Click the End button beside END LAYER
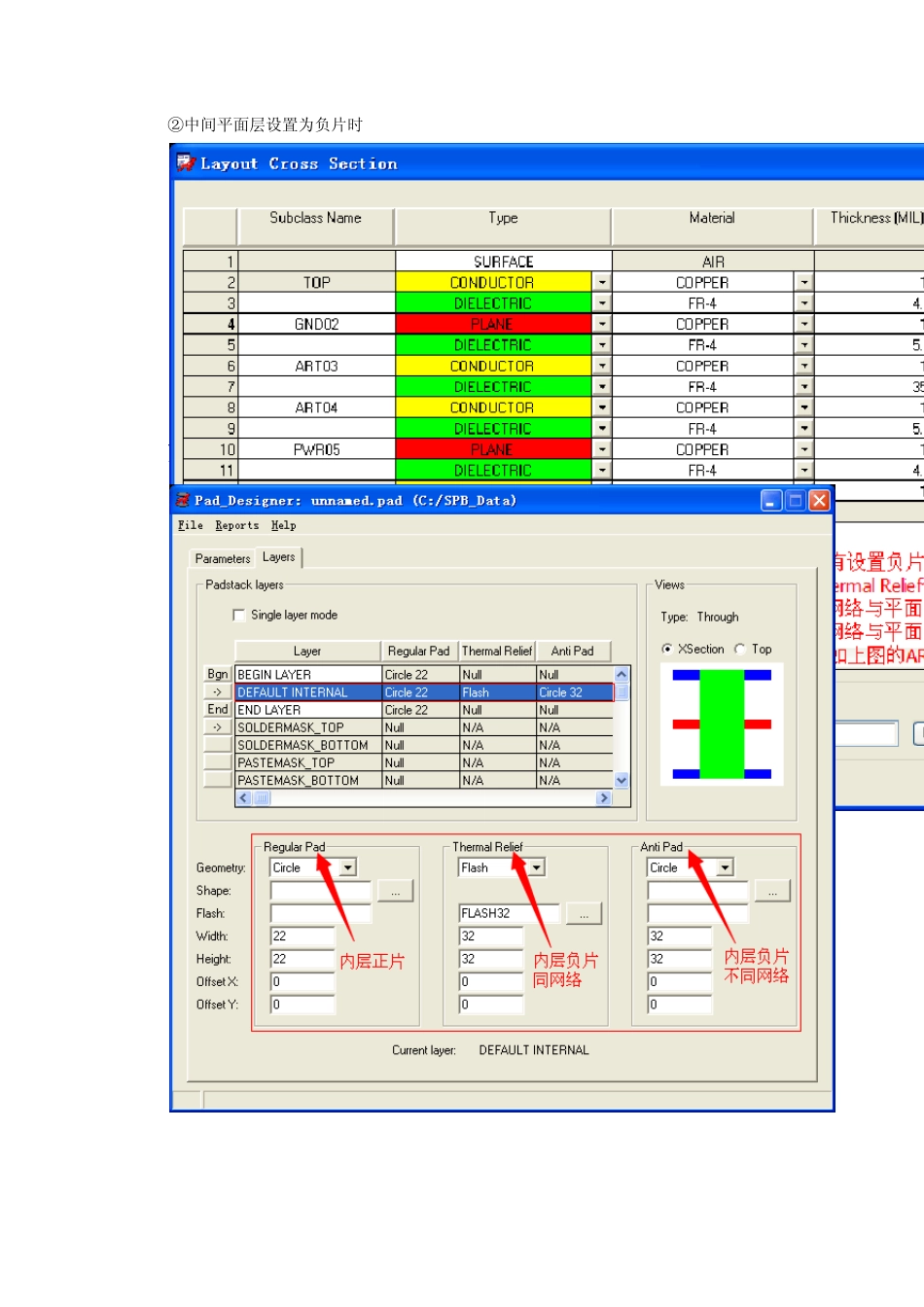The width and height of the screenshot is (924, 1307). (x=217, y=710)
